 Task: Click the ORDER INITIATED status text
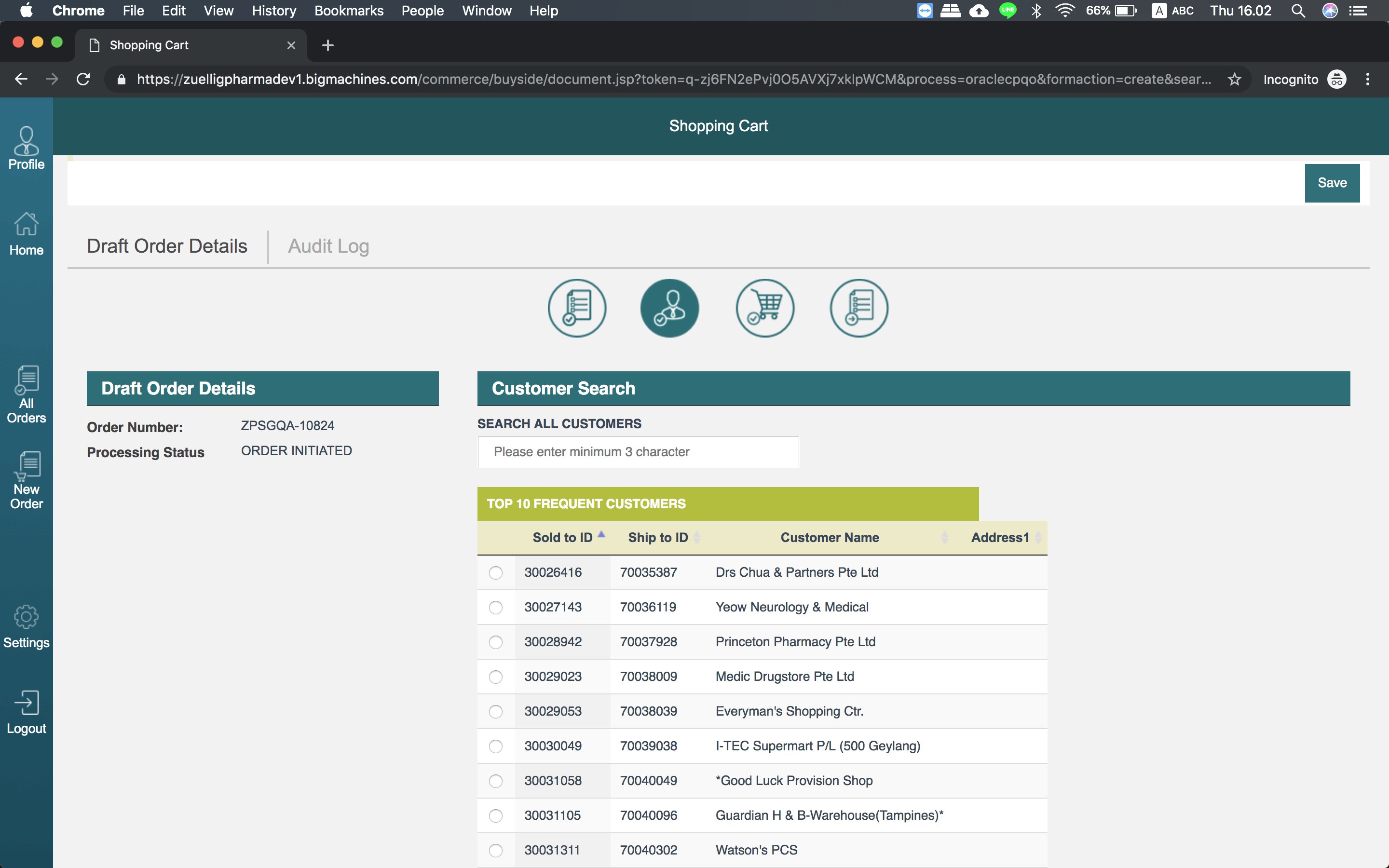[296, 451]
